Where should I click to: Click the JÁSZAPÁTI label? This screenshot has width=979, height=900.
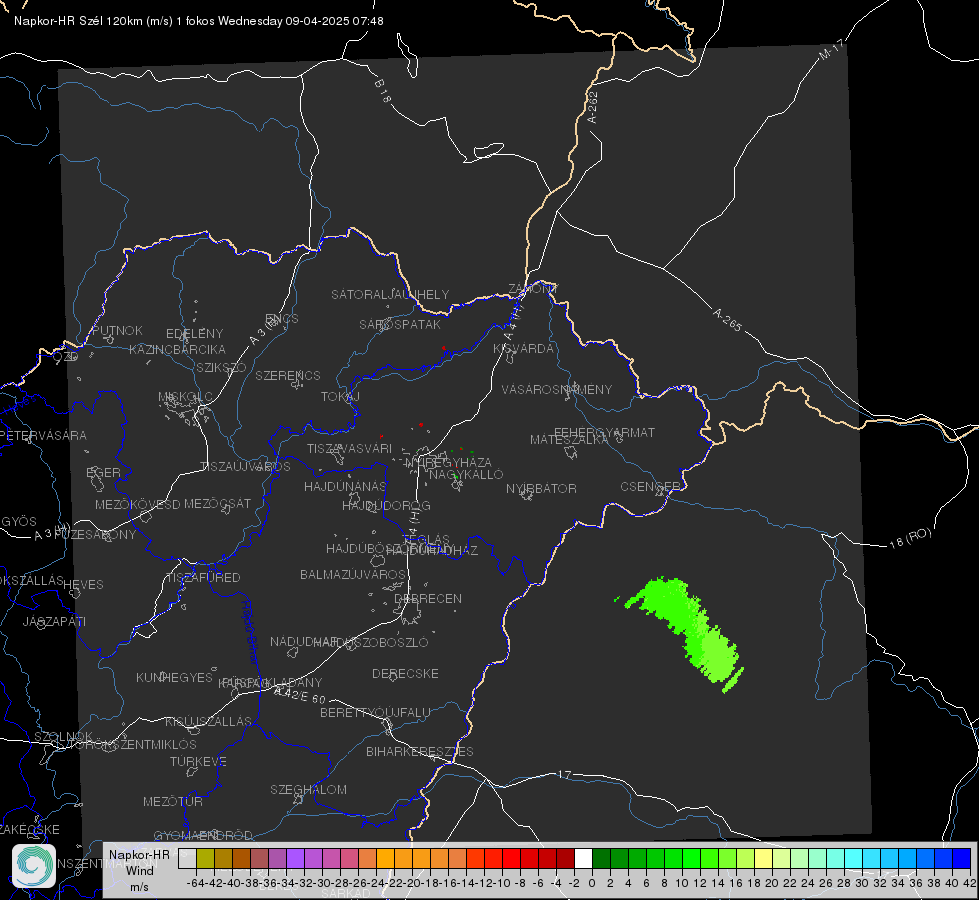coord(54,621)
